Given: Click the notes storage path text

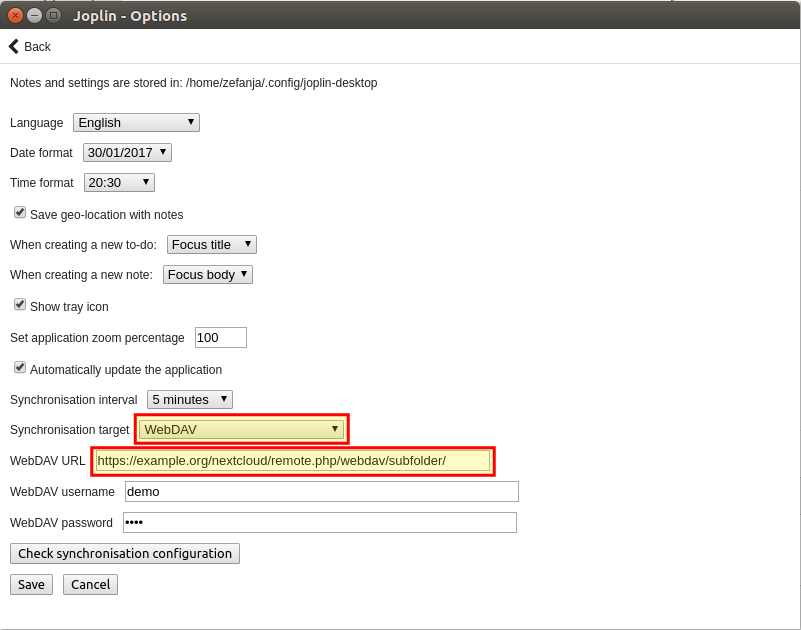Looking at the screenshot, I should pyautogui.click(x=281, y=83).
